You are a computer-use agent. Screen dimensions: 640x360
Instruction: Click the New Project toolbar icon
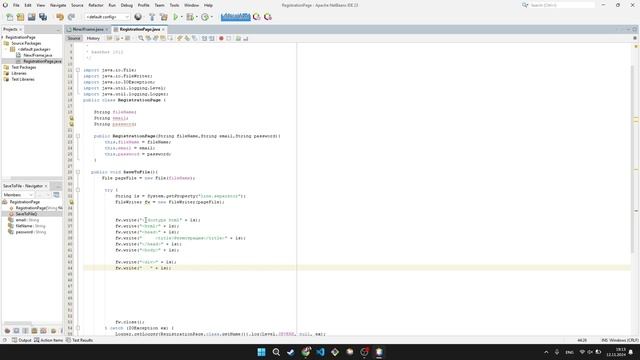[x=20, y=17]
